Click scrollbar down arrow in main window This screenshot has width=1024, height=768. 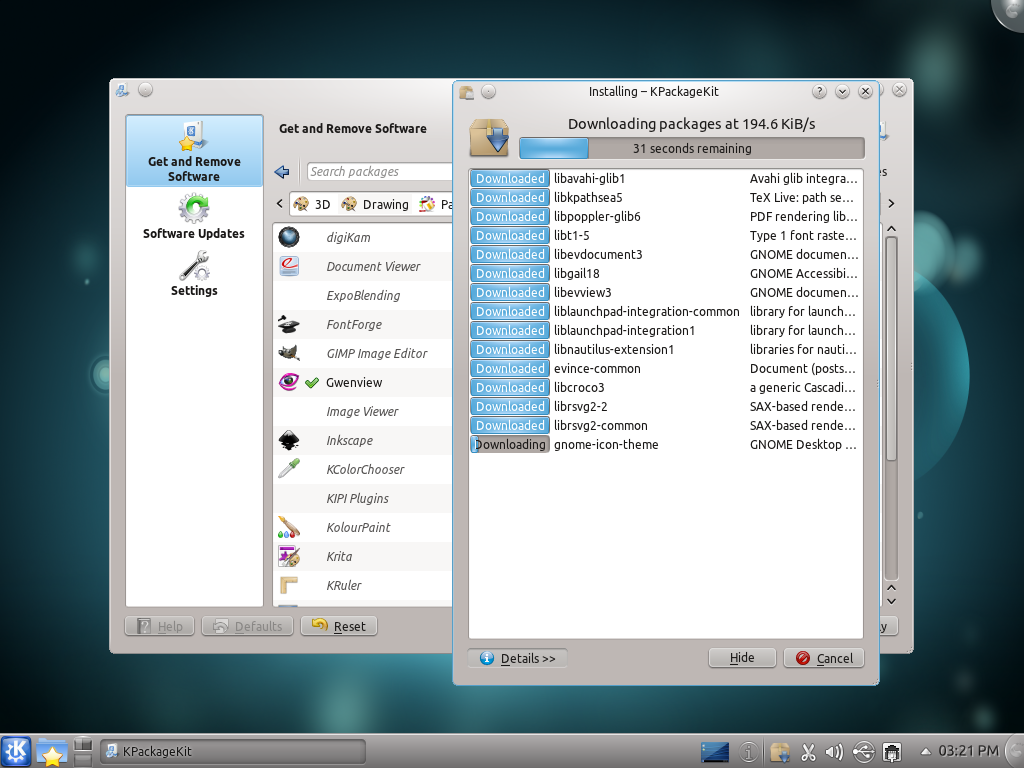(891, 601)
